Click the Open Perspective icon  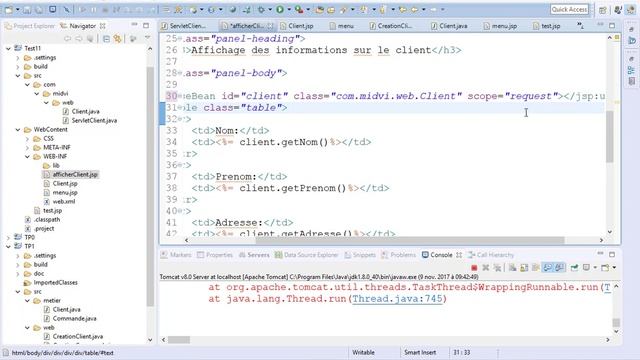tap(603, 10)
